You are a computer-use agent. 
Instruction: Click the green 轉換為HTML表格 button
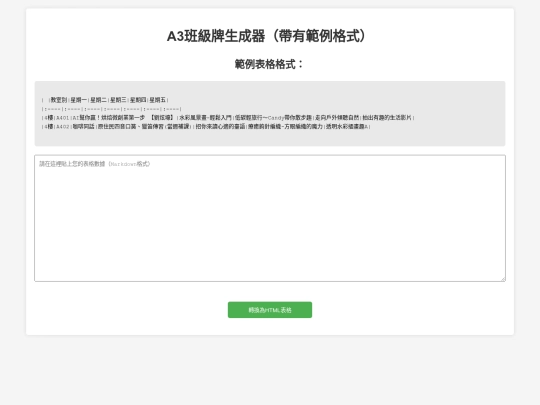270,310
